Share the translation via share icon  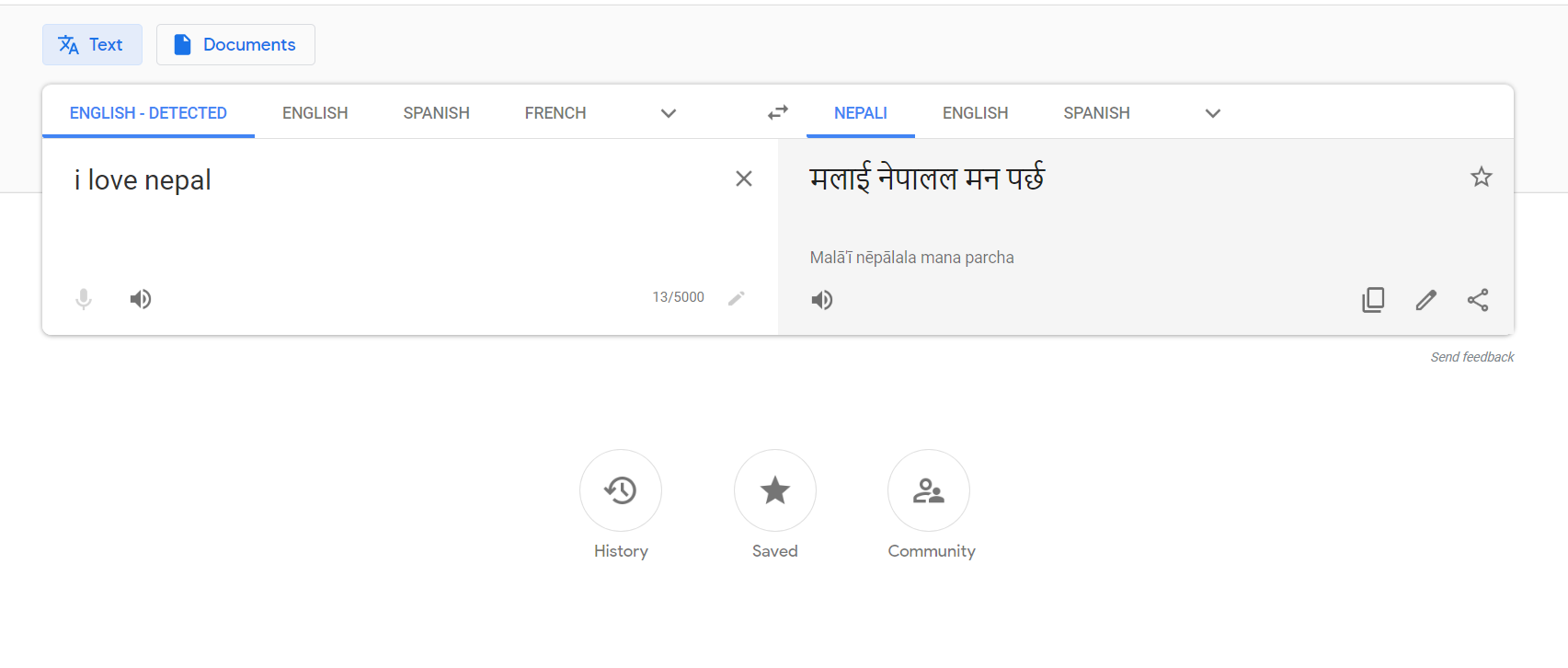[x=1478, y=300]
